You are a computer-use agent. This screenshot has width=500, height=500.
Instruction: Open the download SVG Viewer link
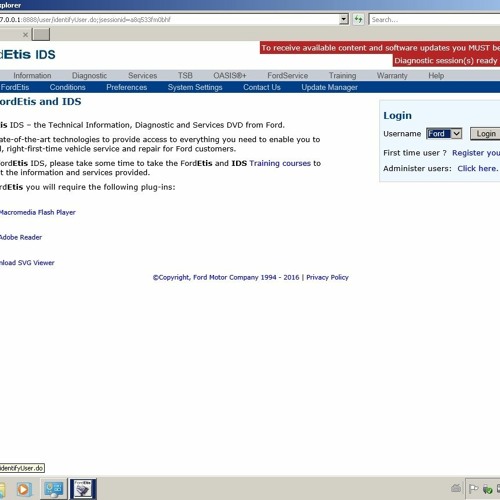[27, 263]
